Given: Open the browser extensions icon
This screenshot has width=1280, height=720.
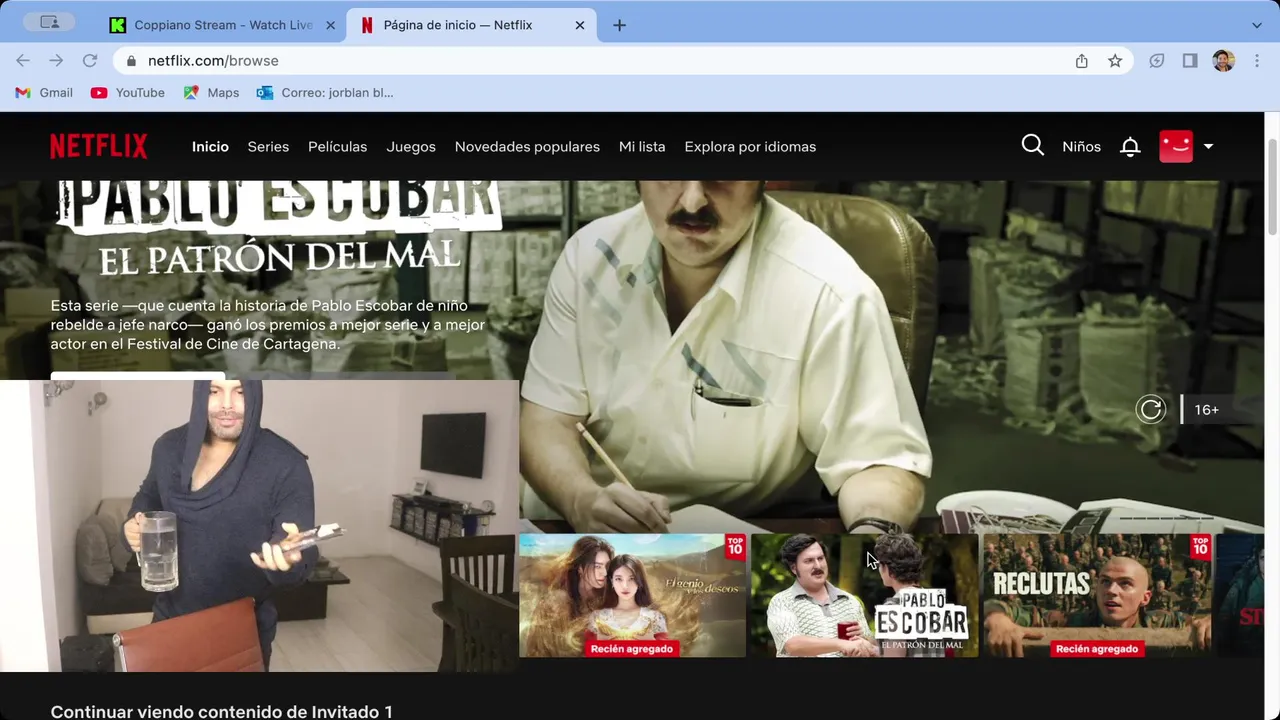Looking at the screenshot, I should [1157, 61].
